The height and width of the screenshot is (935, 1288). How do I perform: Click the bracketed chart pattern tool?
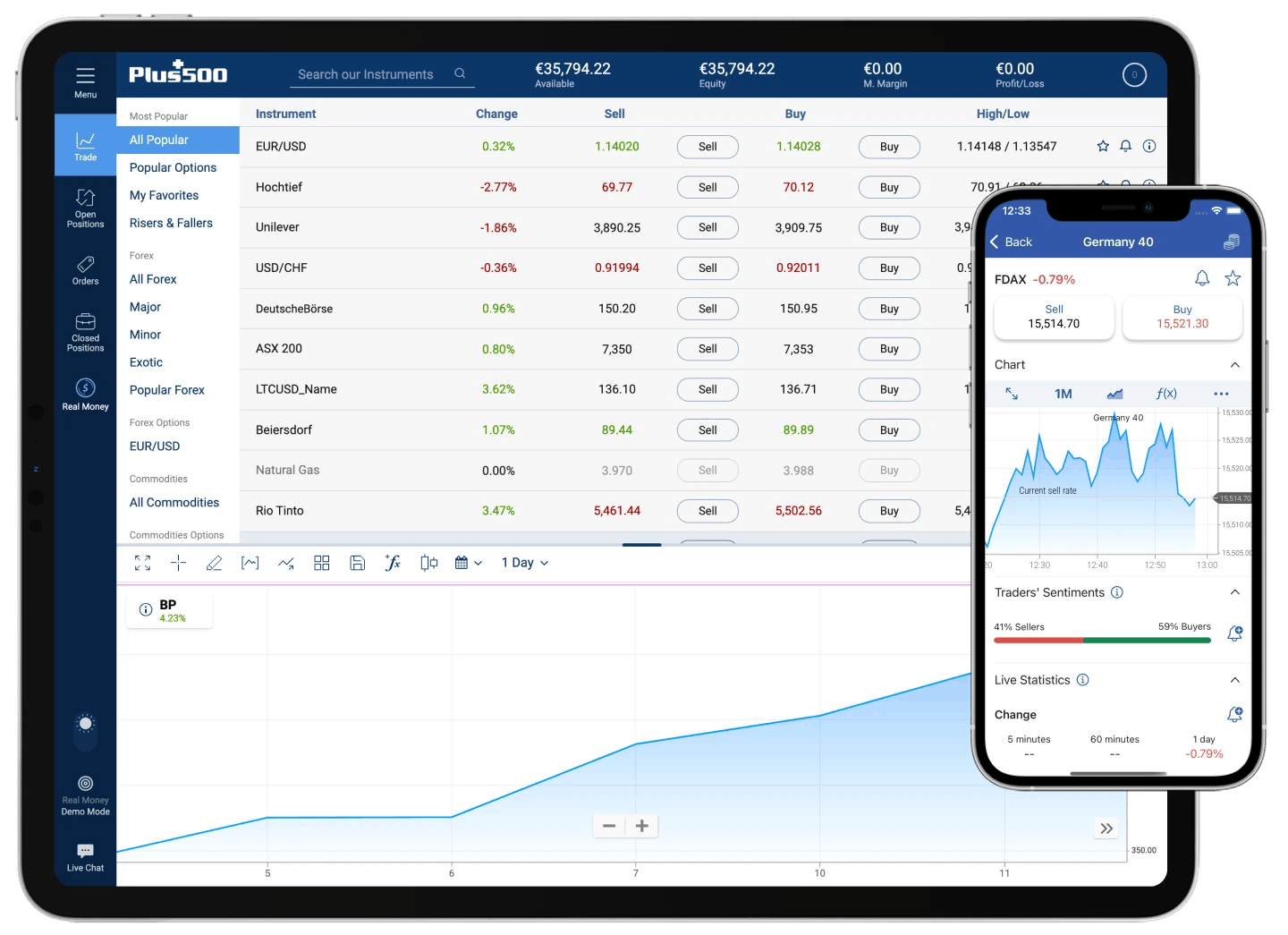(250, 563)
